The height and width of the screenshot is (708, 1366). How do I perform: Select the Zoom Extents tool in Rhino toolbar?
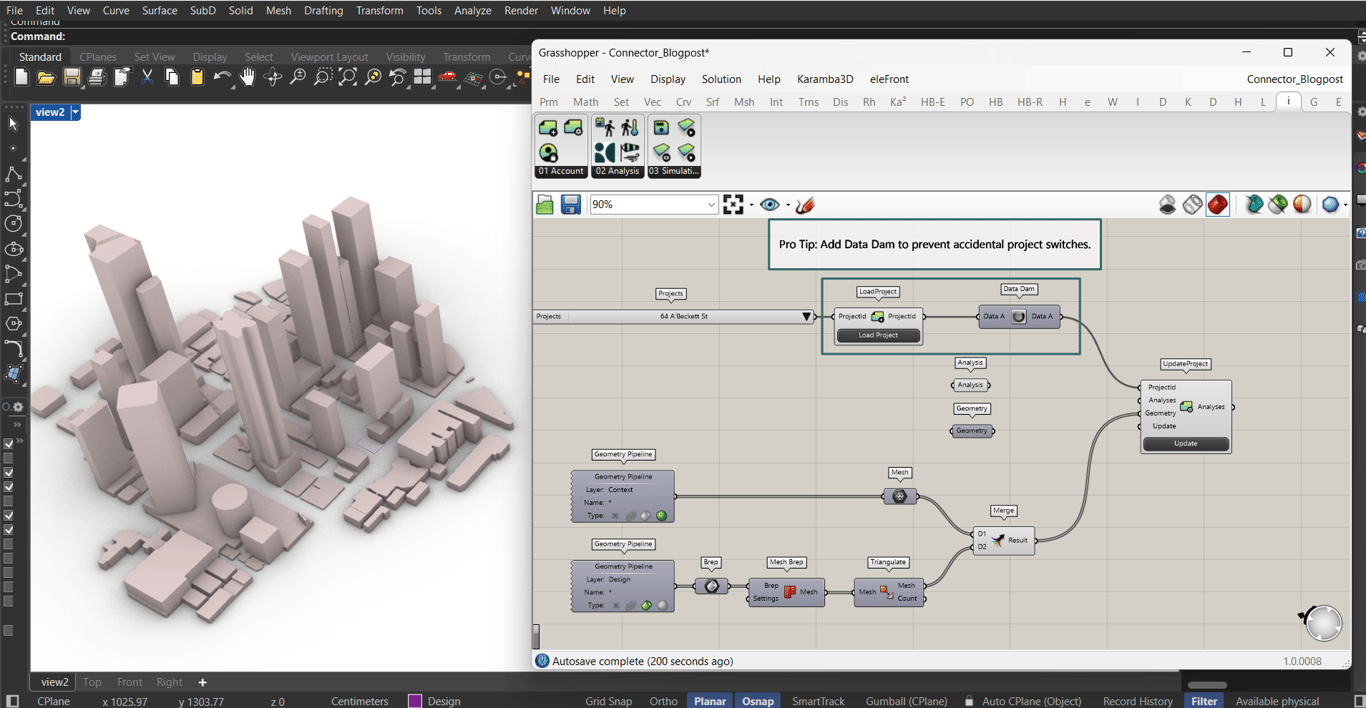coord(348,78)
